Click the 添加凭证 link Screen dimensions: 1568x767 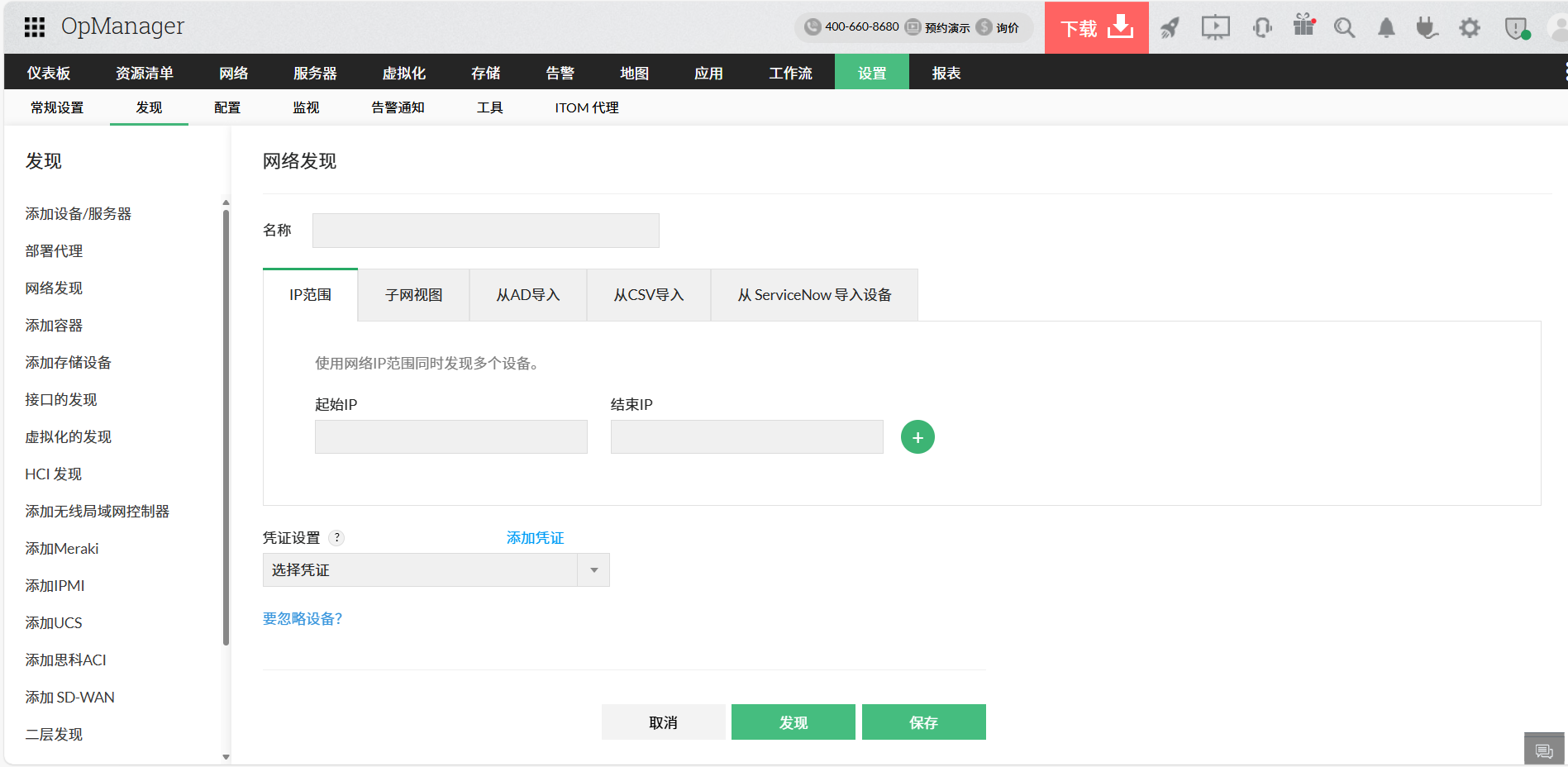tap(534, 537)
